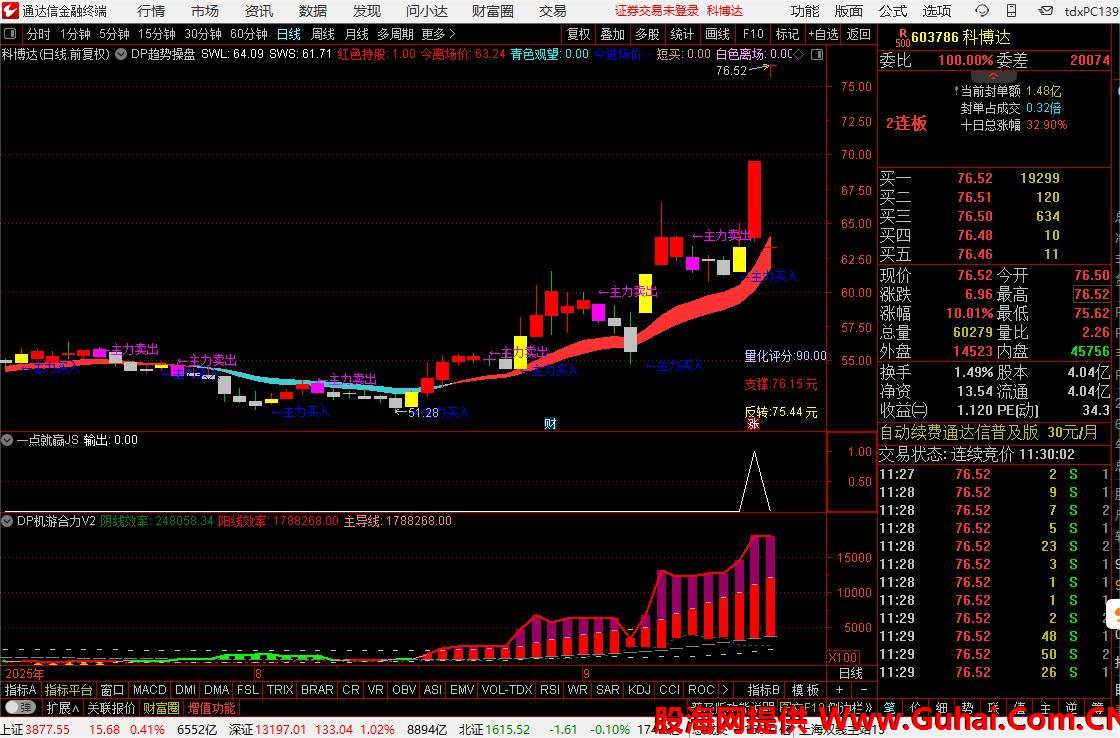Viewport: 1120px width, 738px height.
Task: Open the 公式 menu
Action: 893,11
